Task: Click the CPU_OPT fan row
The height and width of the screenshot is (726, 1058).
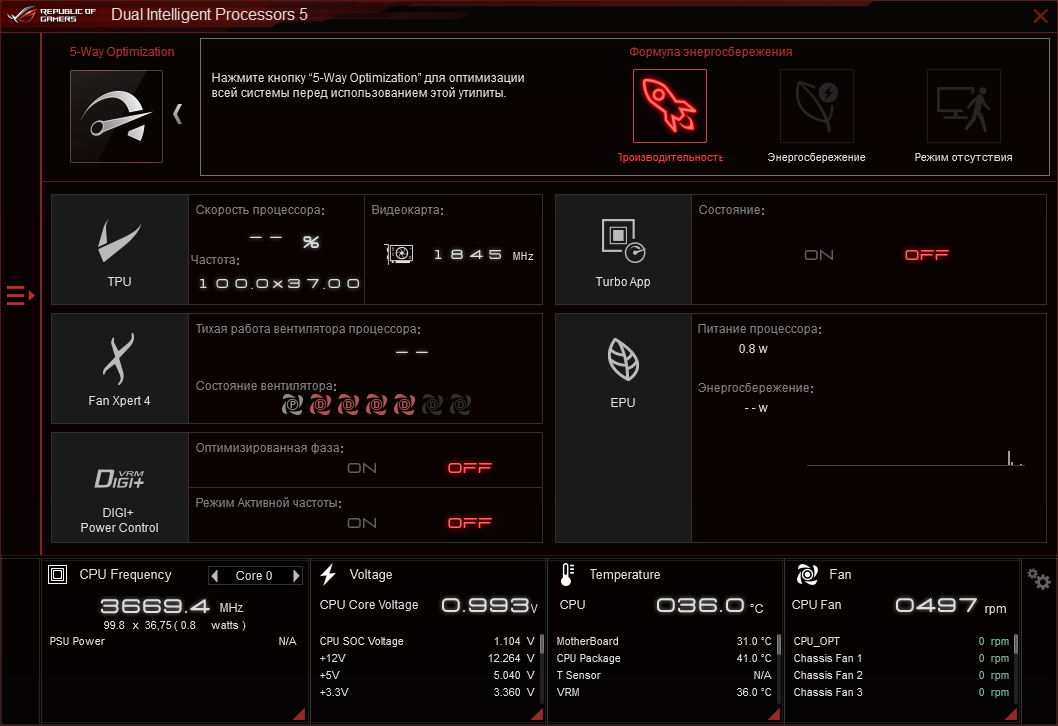Action: coord(901,641)
